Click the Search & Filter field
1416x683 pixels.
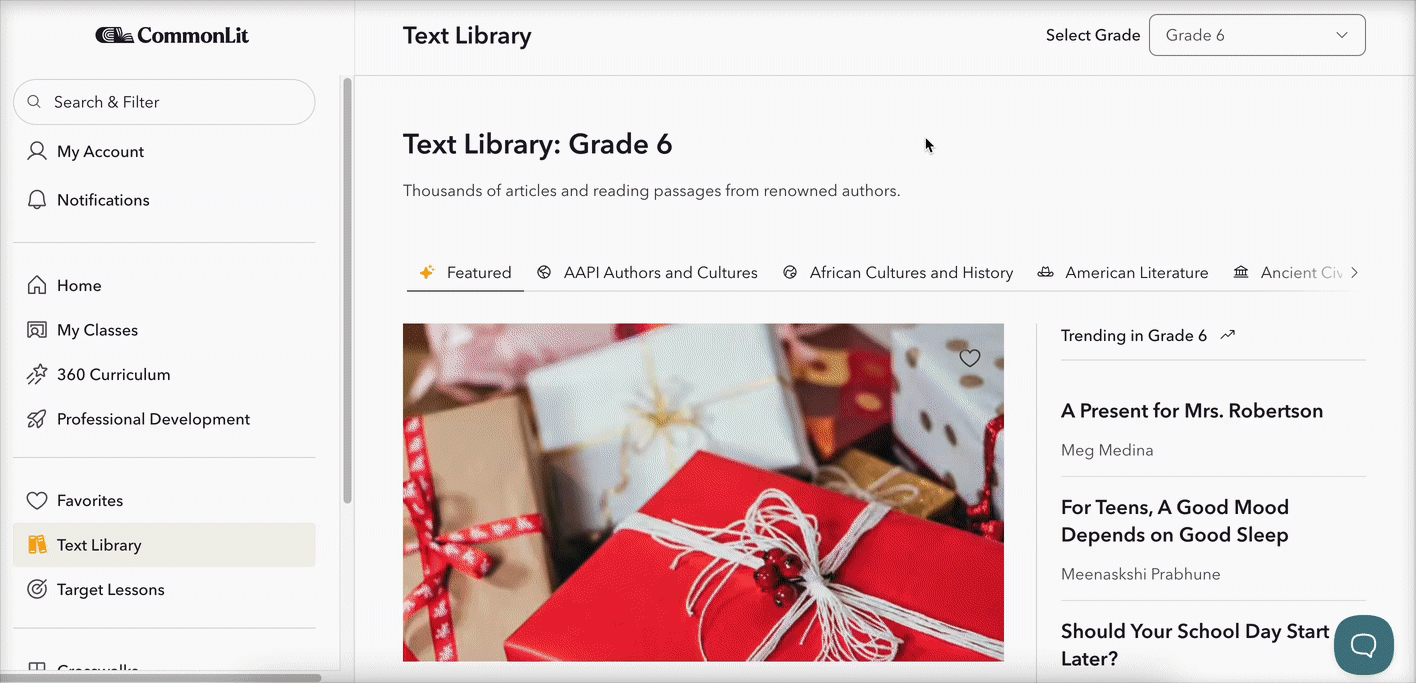click(x=164, y=102)
